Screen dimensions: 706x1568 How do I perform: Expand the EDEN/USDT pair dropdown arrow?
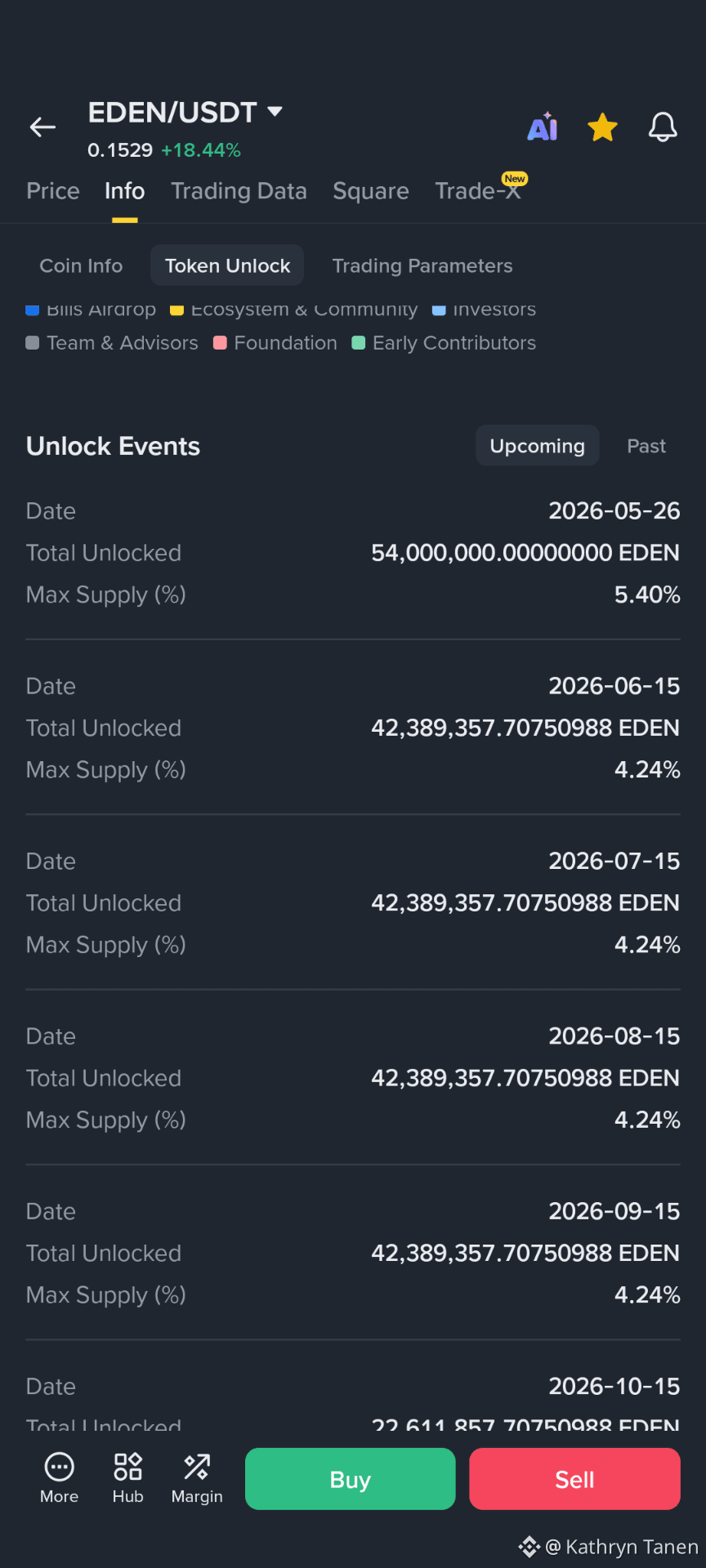(x=275, y=111)
